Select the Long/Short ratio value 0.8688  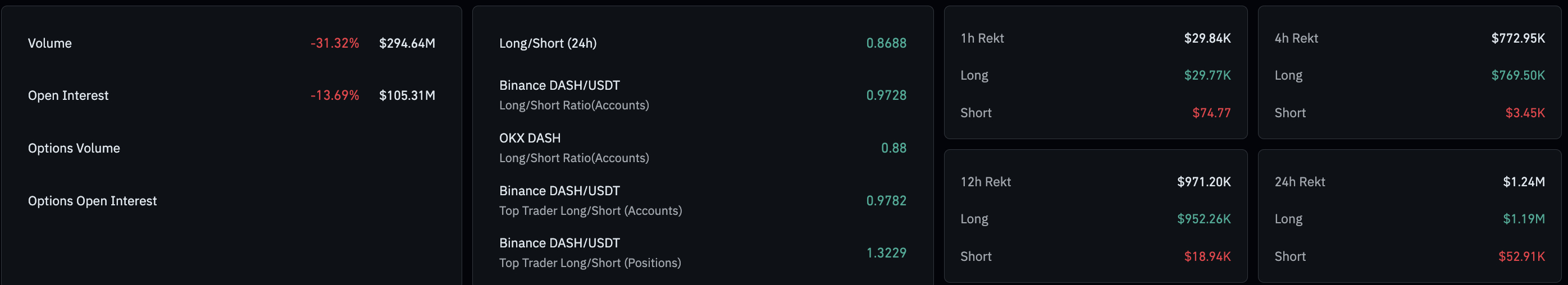(x=886, y=43)
